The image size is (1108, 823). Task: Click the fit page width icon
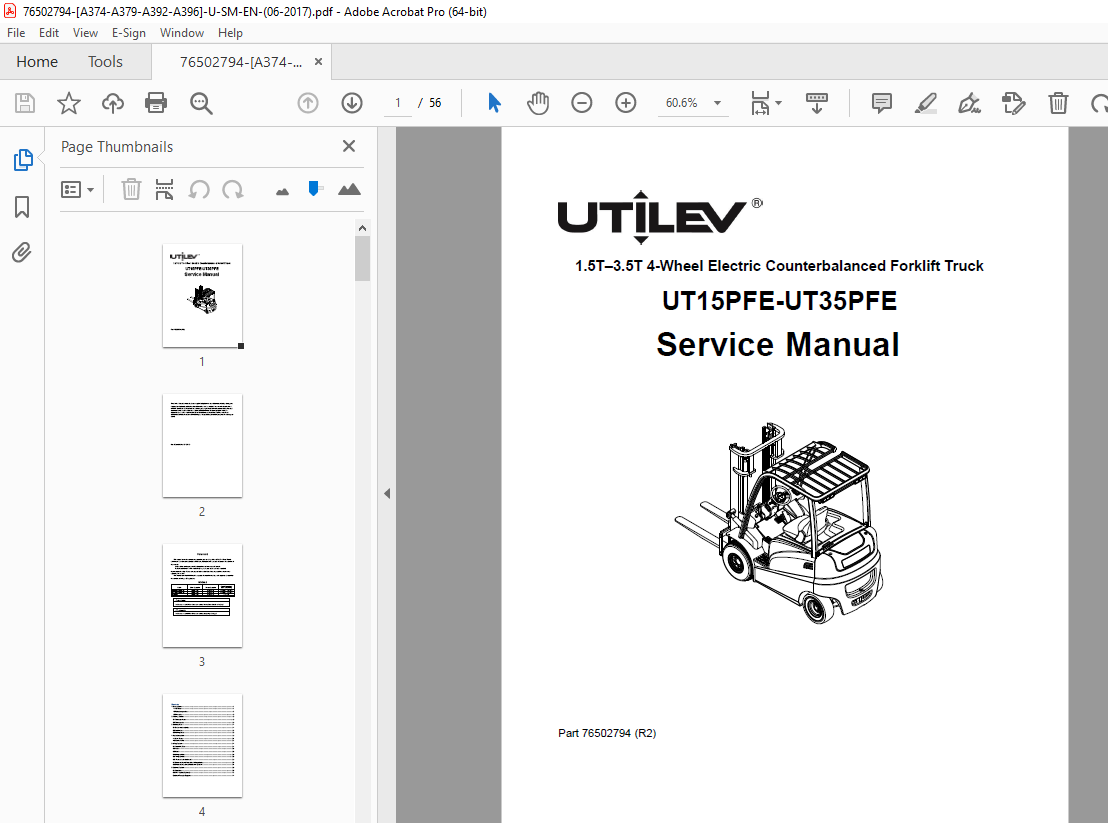point(760,103)
